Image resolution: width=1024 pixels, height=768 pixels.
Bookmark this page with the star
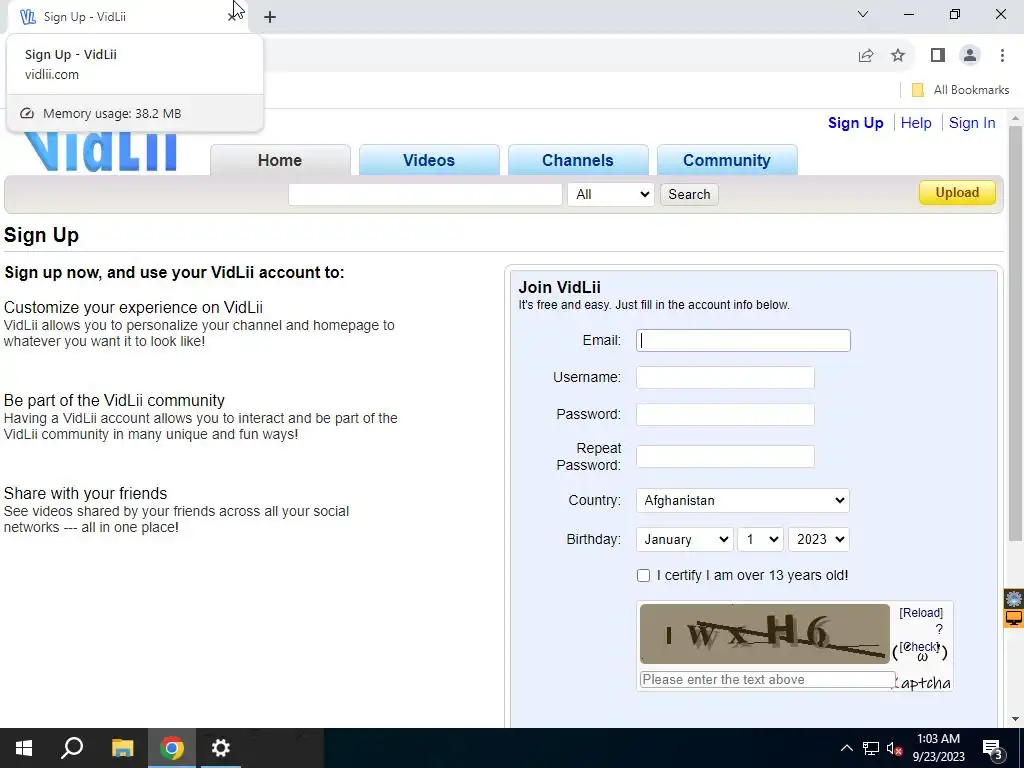[x=898, y=56]
